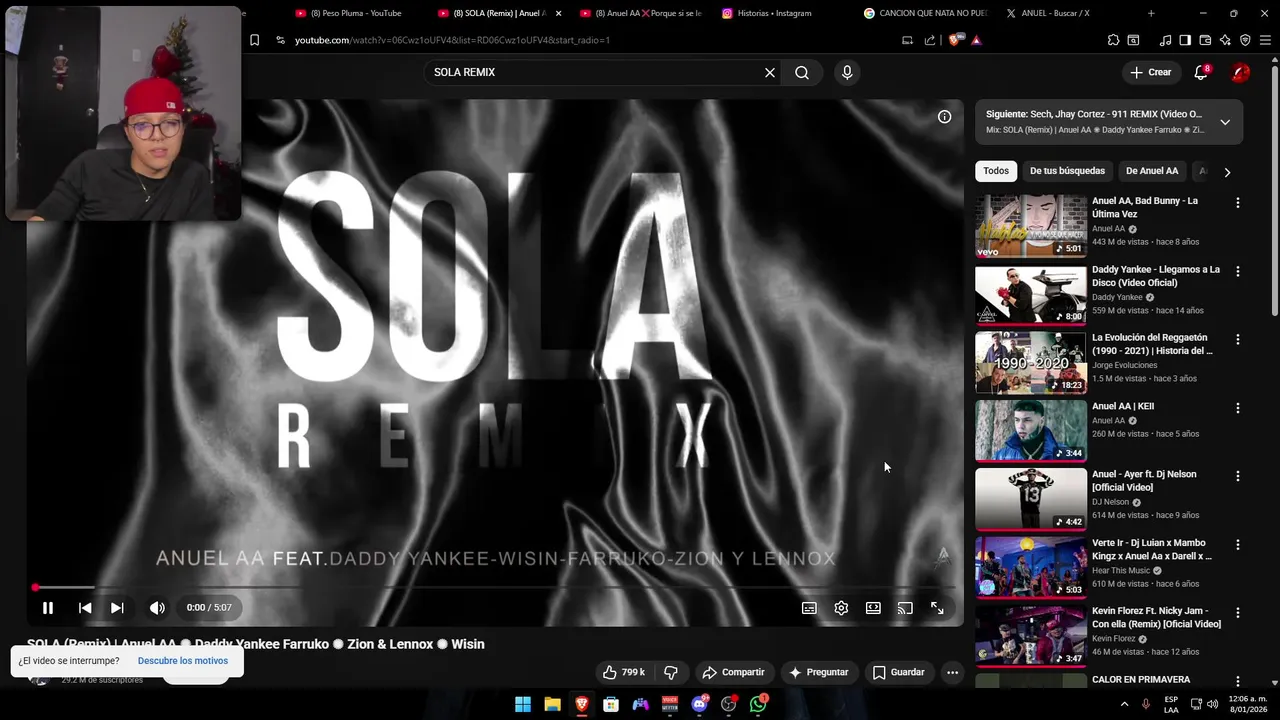
Task: Open options for La Evolución del Reggaetón video
Action: coord(1237,340)
